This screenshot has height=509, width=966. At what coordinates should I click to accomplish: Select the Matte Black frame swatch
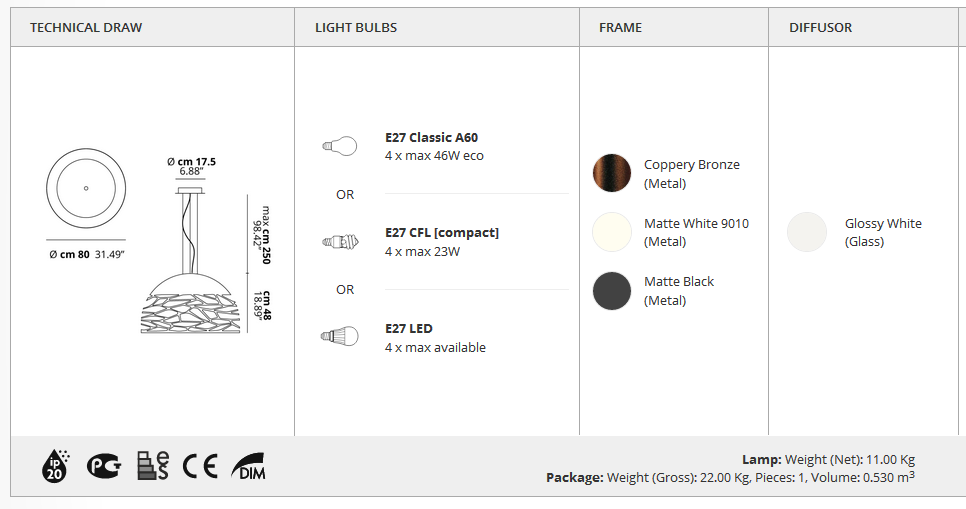click(612, 290)
